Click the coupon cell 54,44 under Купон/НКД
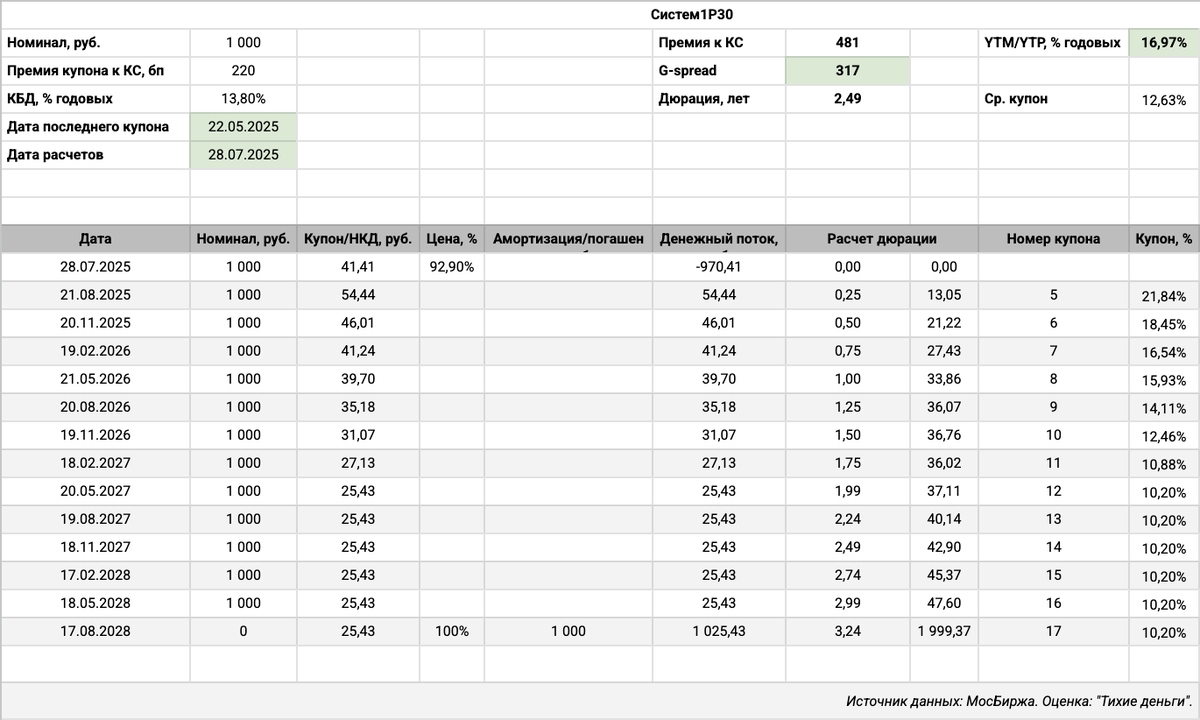This screenshot has height=720, width=1200. (x=358, y=295)
